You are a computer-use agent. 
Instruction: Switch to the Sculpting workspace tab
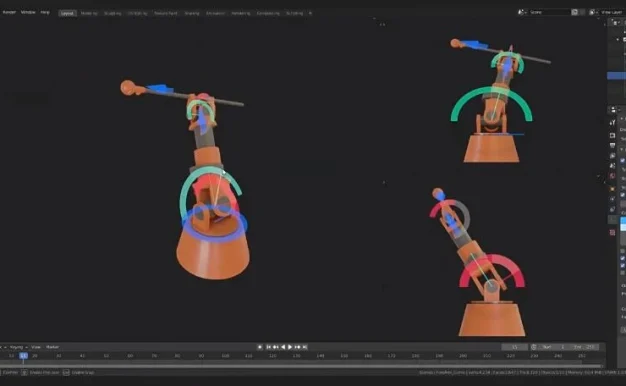[113, 13]
